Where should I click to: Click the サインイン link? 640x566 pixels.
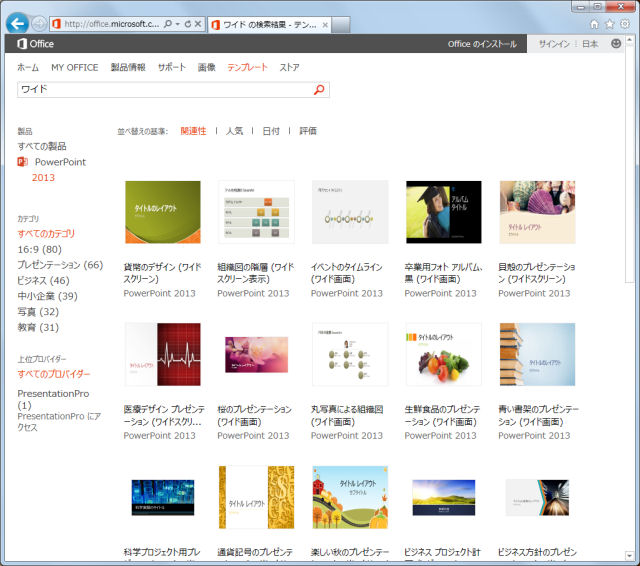554,44
